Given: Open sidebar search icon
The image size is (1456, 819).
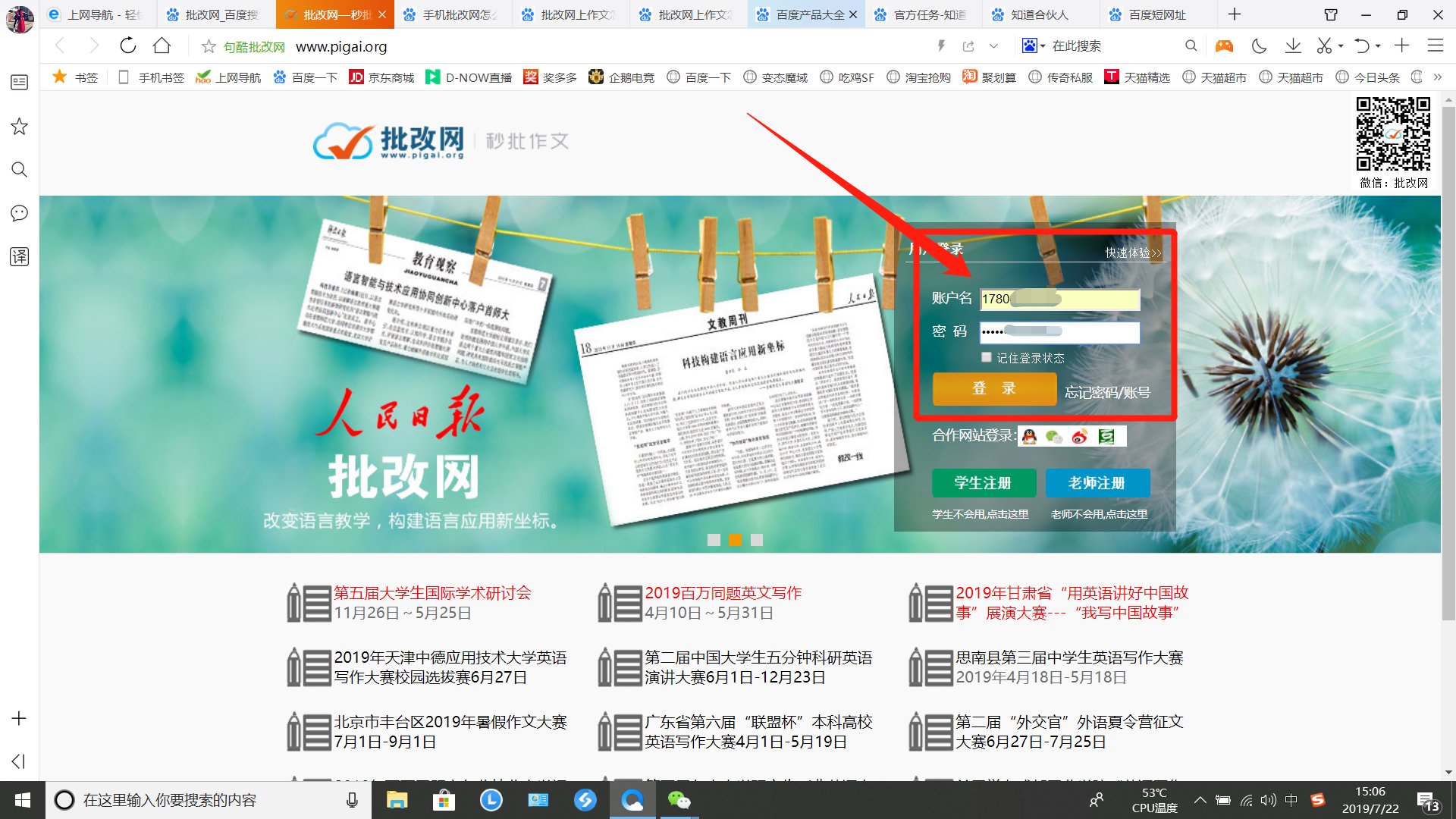Looking at the screenshot, I should pos(19,169).
